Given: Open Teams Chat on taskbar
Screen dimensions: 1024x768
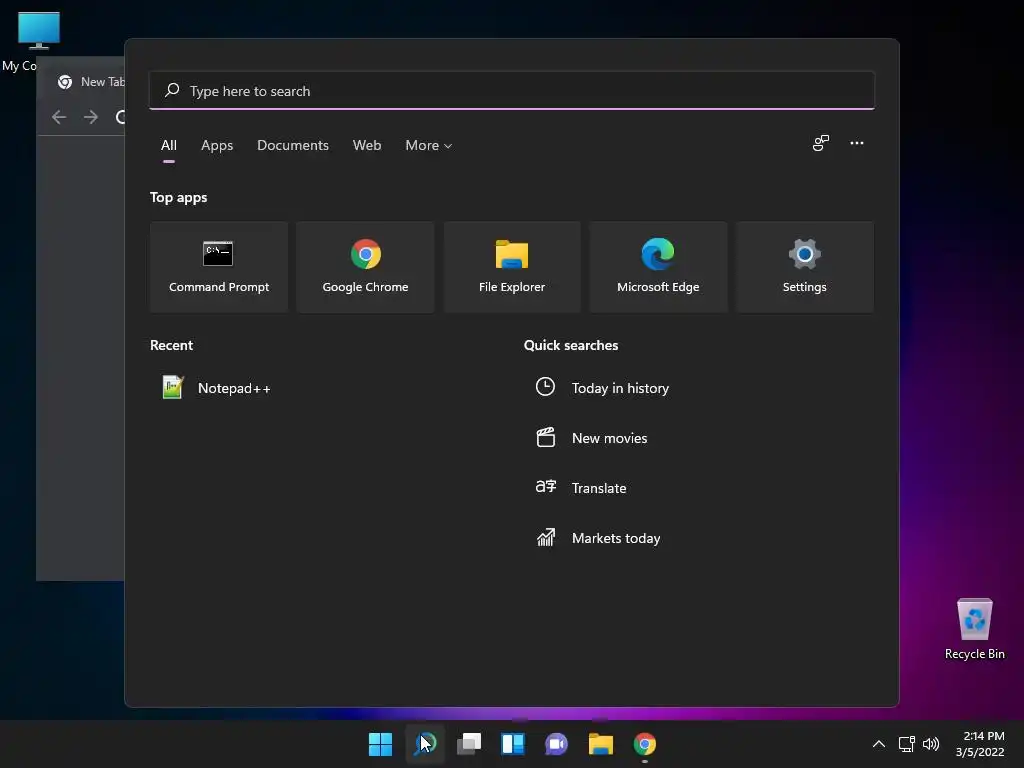Looking at the screenshot, I should (556, 744).
